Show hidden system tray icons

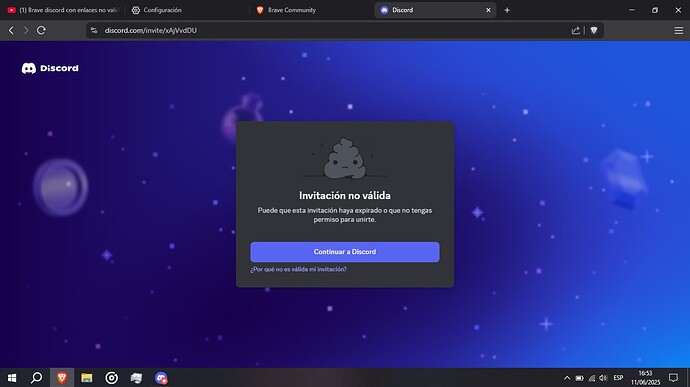point(567,378)
